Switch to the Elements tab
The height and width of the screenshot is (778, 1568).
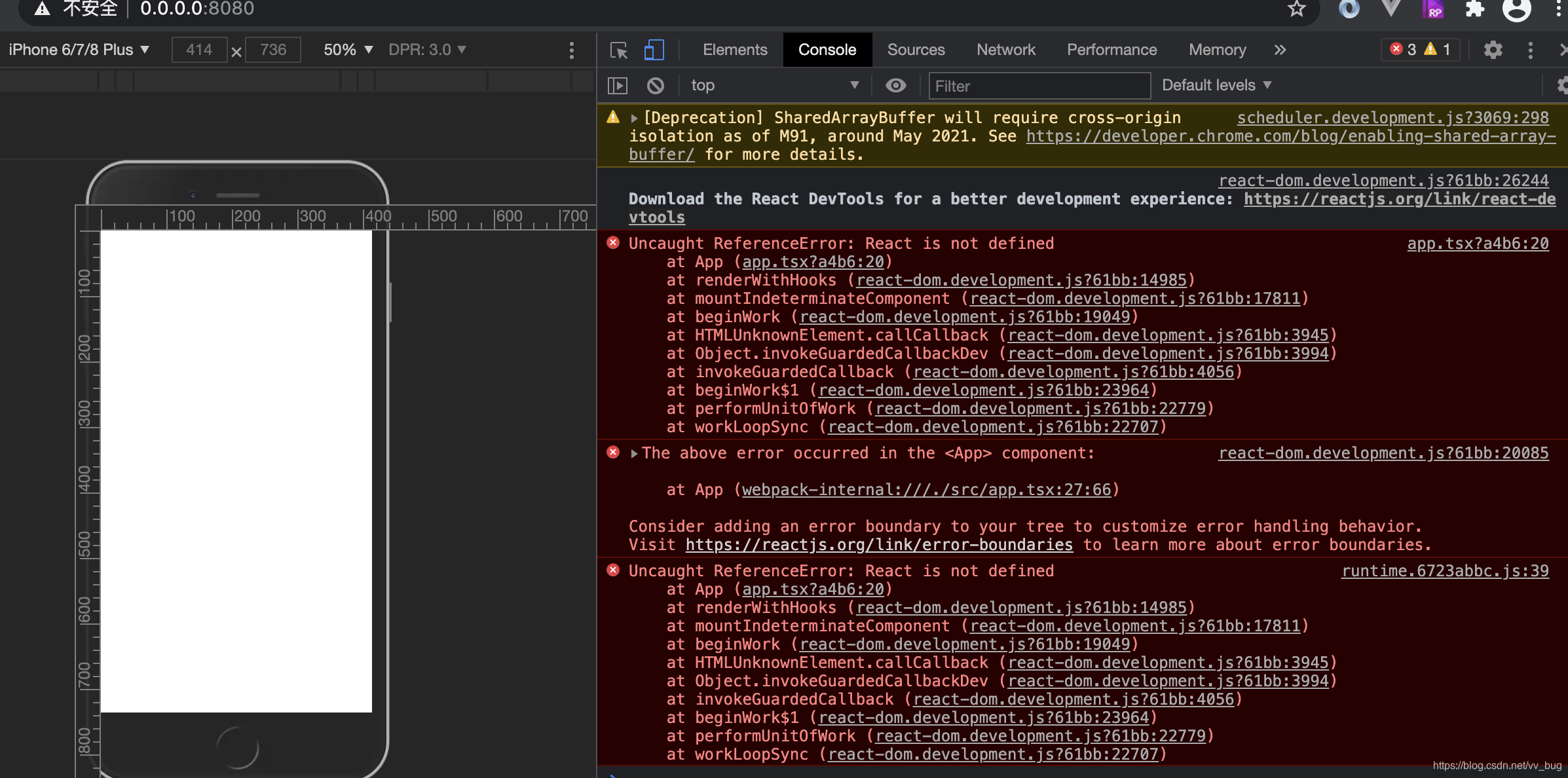click(734, 50)
